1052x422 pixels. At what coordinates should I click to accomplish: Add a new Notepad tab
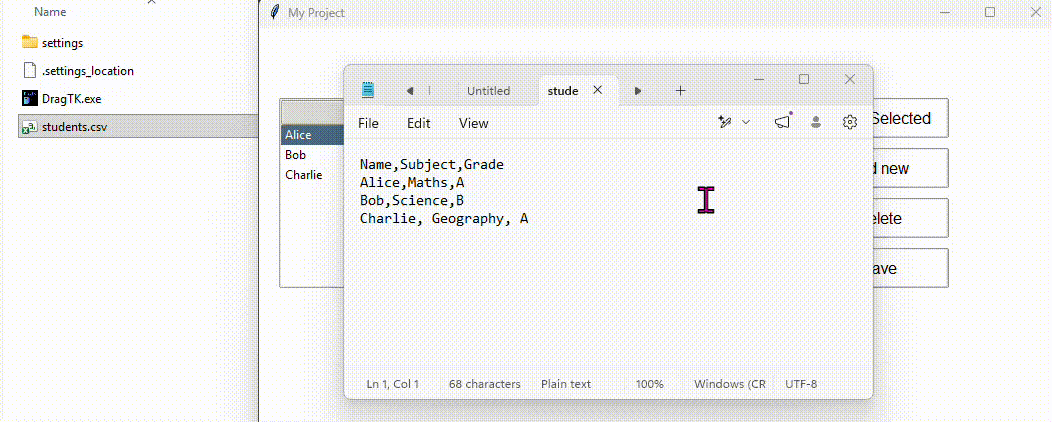coord(681,91)
